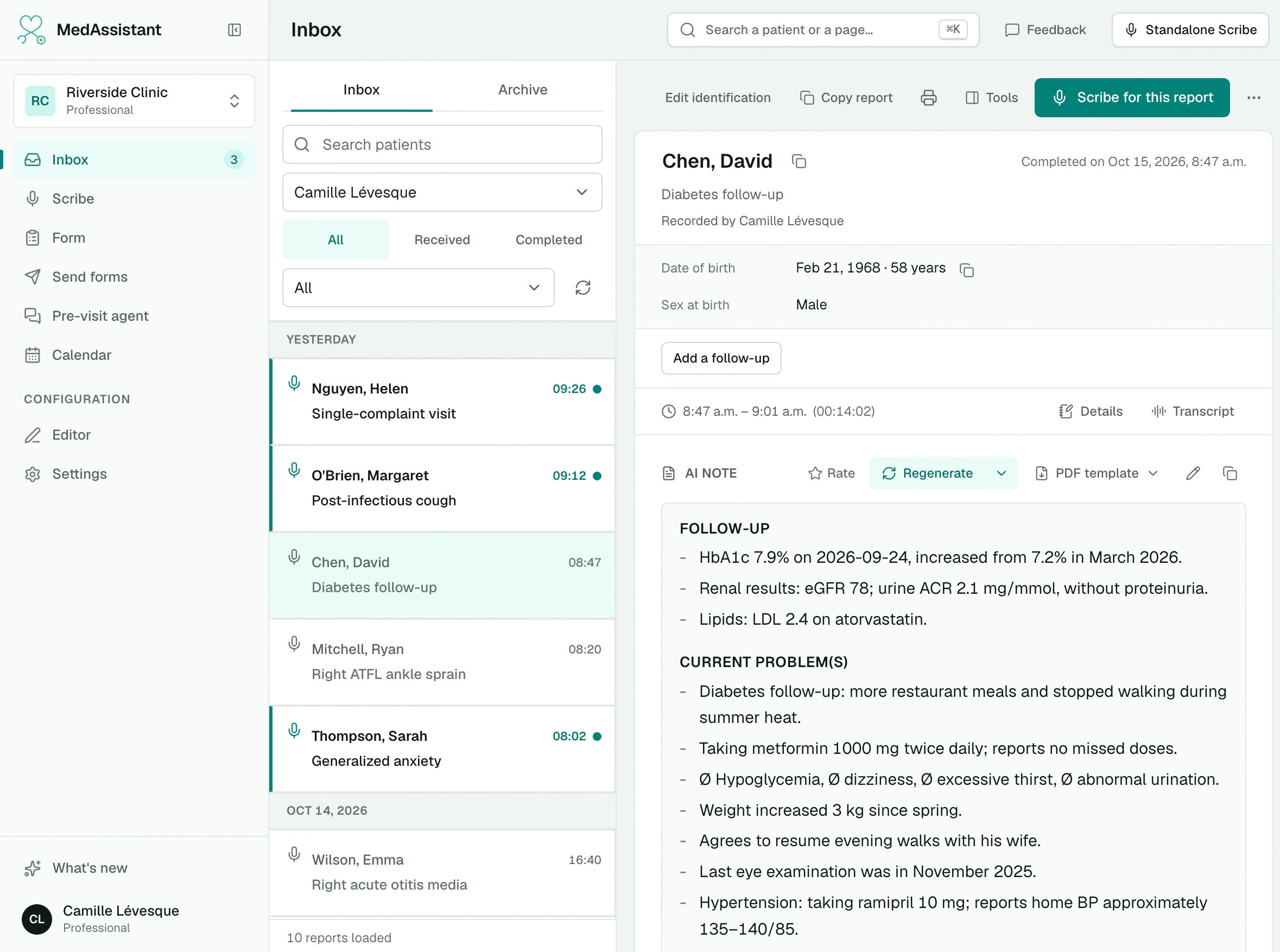Click Edit identification
The height and width of the screenshot is (952, 1280).
click(718, 98)
